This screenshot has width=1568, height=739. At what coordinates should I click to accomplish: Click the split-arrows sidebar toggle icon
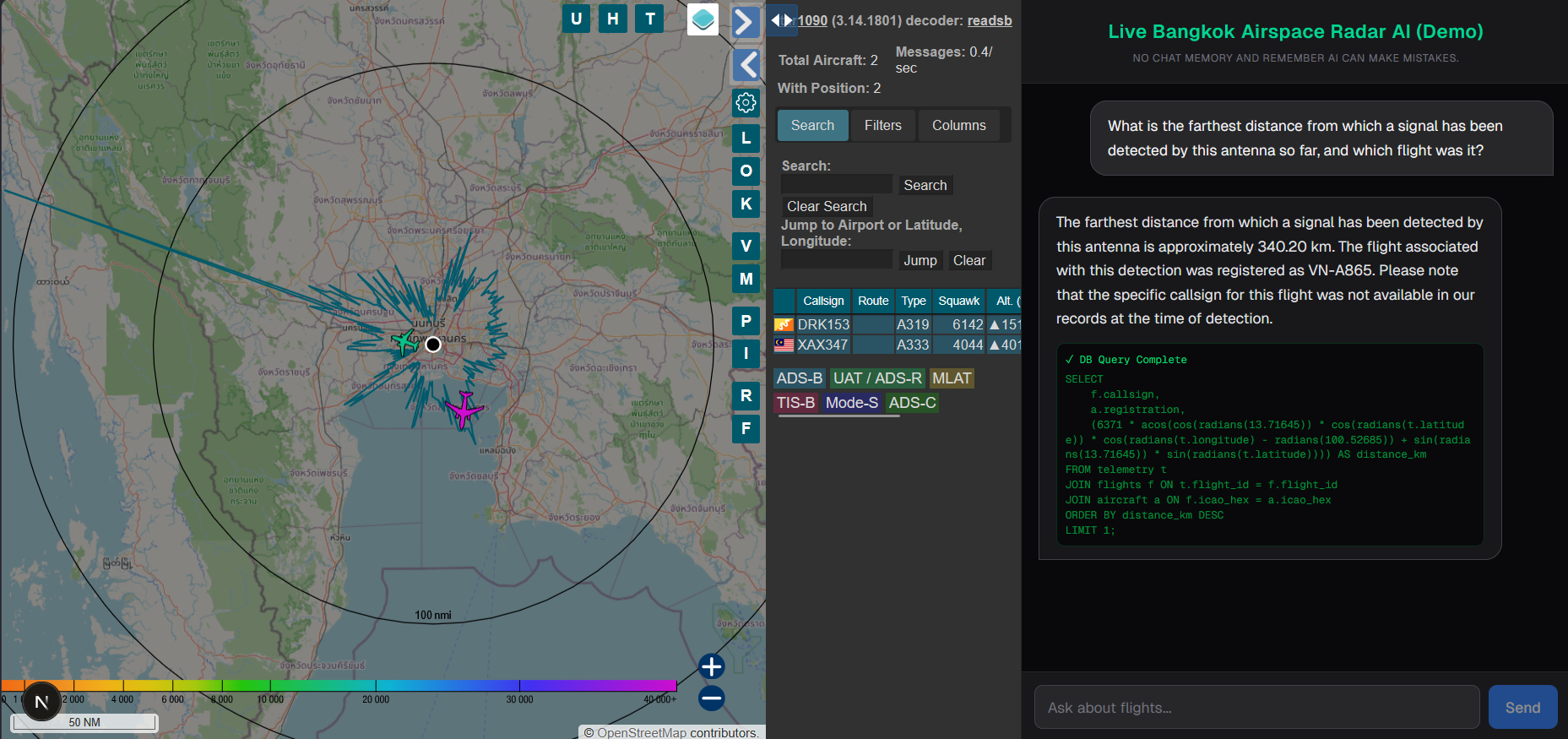tap(782, 20)
